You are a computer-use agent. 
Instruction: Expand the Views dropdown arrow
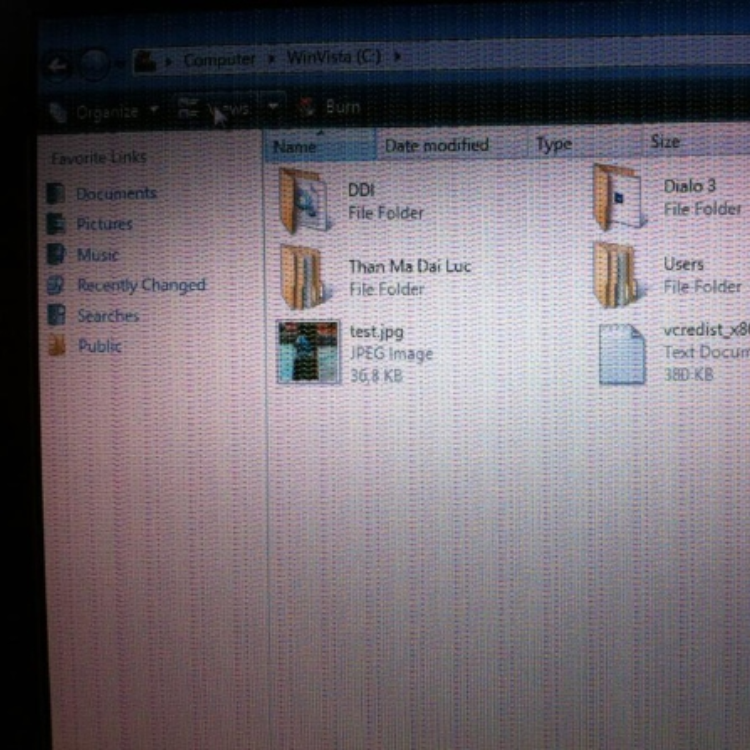coord(273,106)
